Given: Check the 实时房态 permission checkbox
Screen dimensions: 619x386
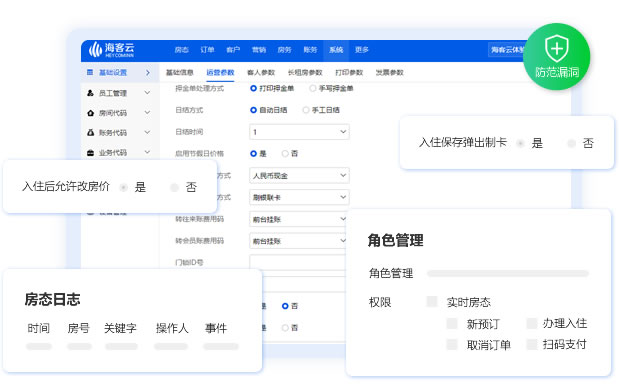Looking at the screenshot, I should coord(432,302).
